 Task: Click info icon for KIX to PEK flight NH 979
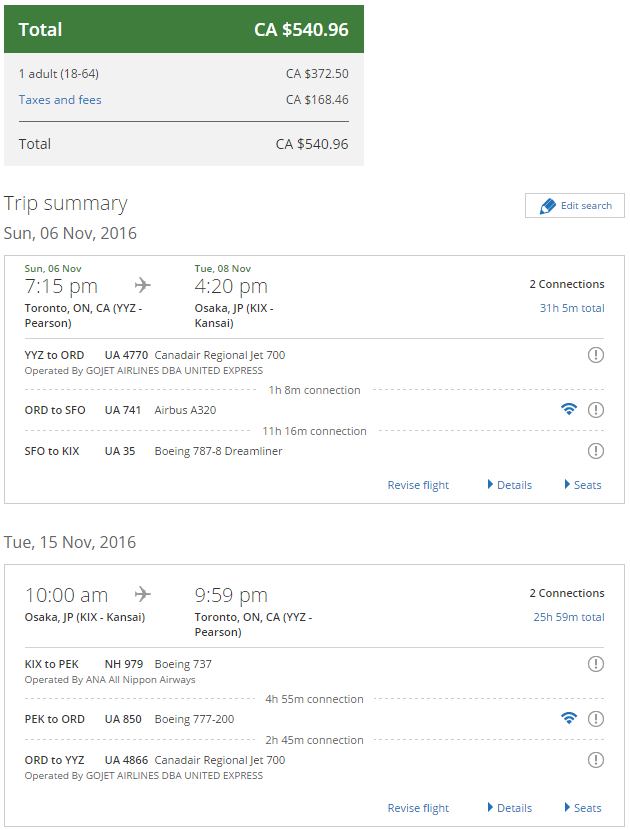click(x=596, y=664)
